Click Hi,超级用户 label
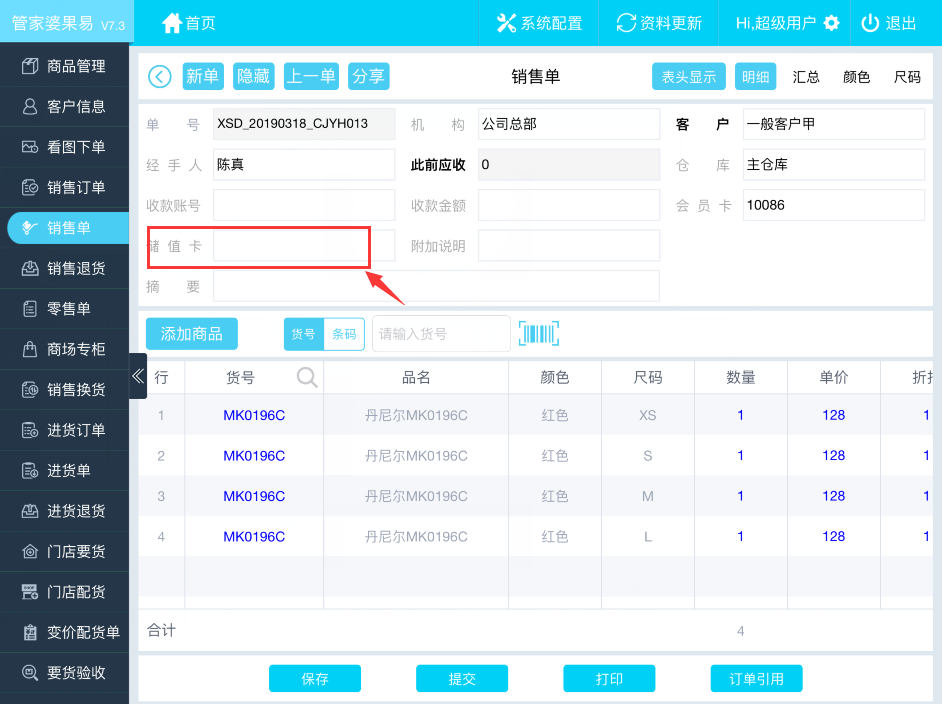The width and height of the screenshot is (942, 704). point(776,23)
